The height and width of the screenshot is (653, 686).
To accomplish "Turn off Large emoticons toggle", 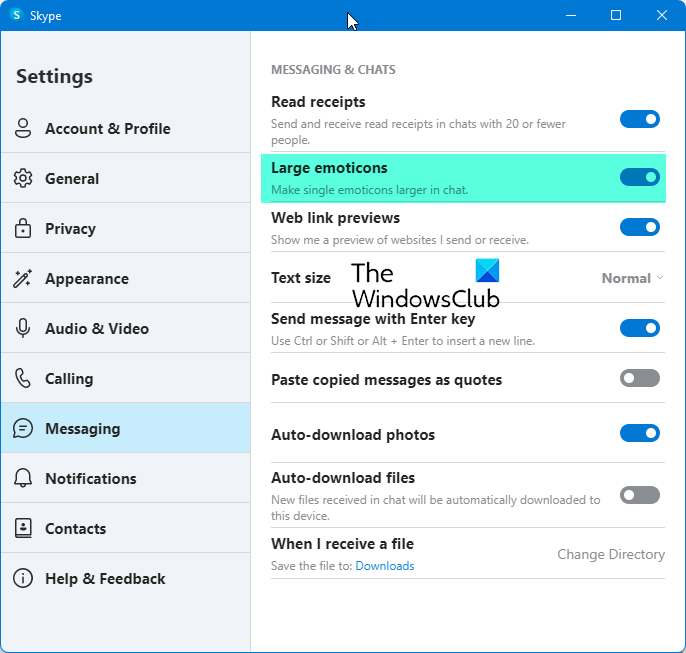I will coord(640,177).
